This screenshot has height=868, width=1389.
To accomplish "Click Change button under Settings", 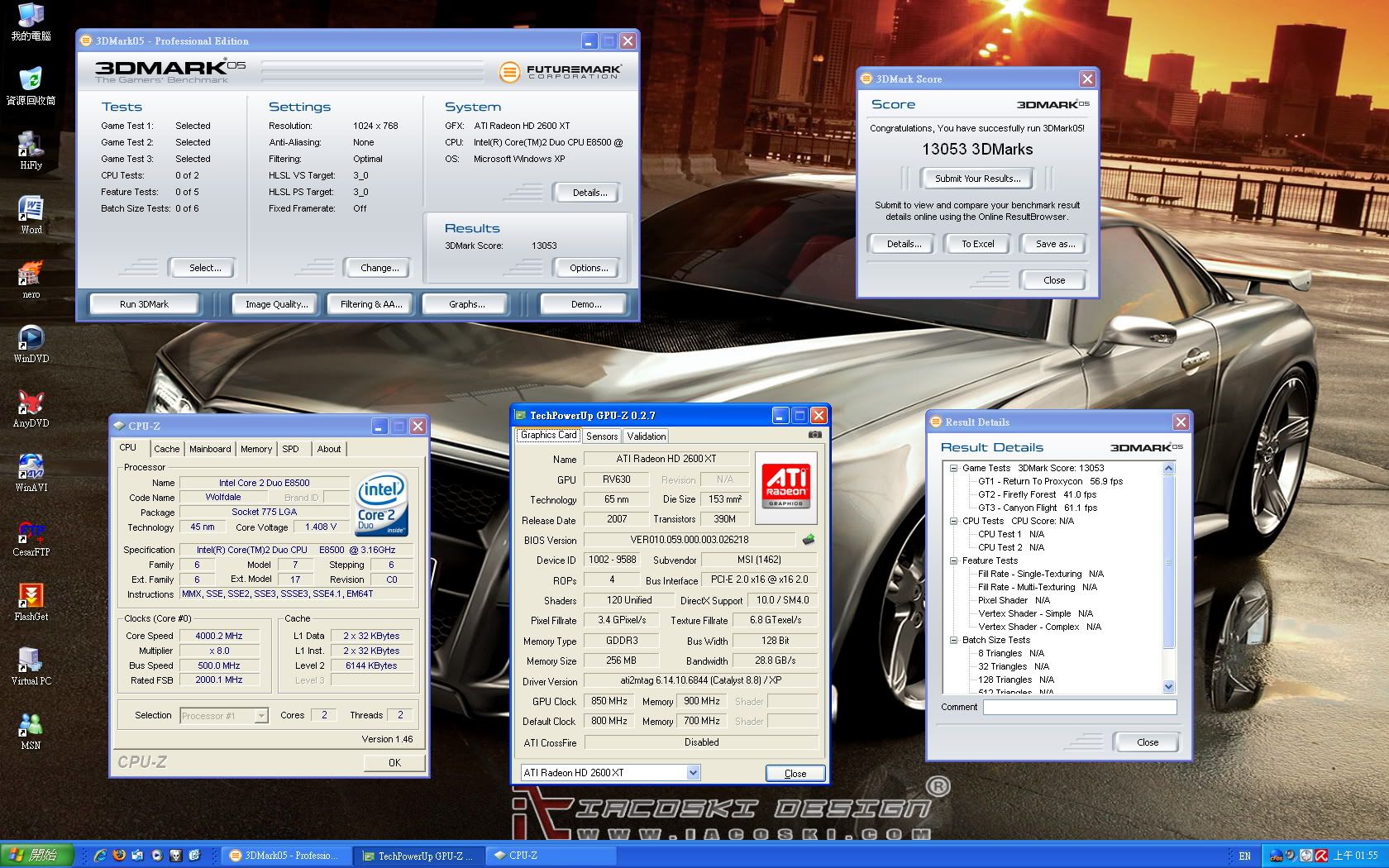I will pyautogui.click(x=379, y=268).
